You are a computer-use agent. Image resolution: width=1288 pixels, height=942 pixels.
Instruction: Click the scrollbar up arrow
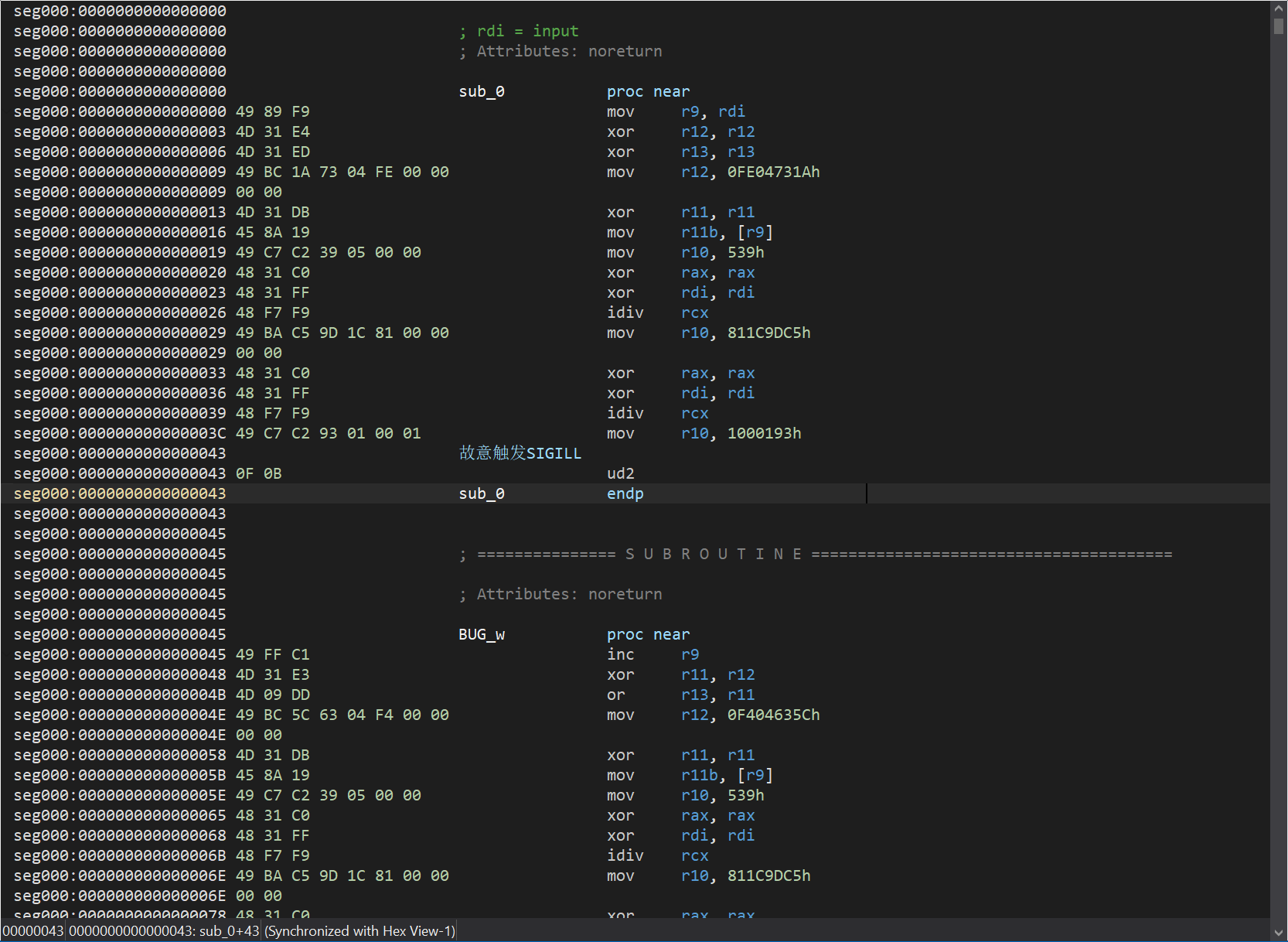(x=1279, y=8)
